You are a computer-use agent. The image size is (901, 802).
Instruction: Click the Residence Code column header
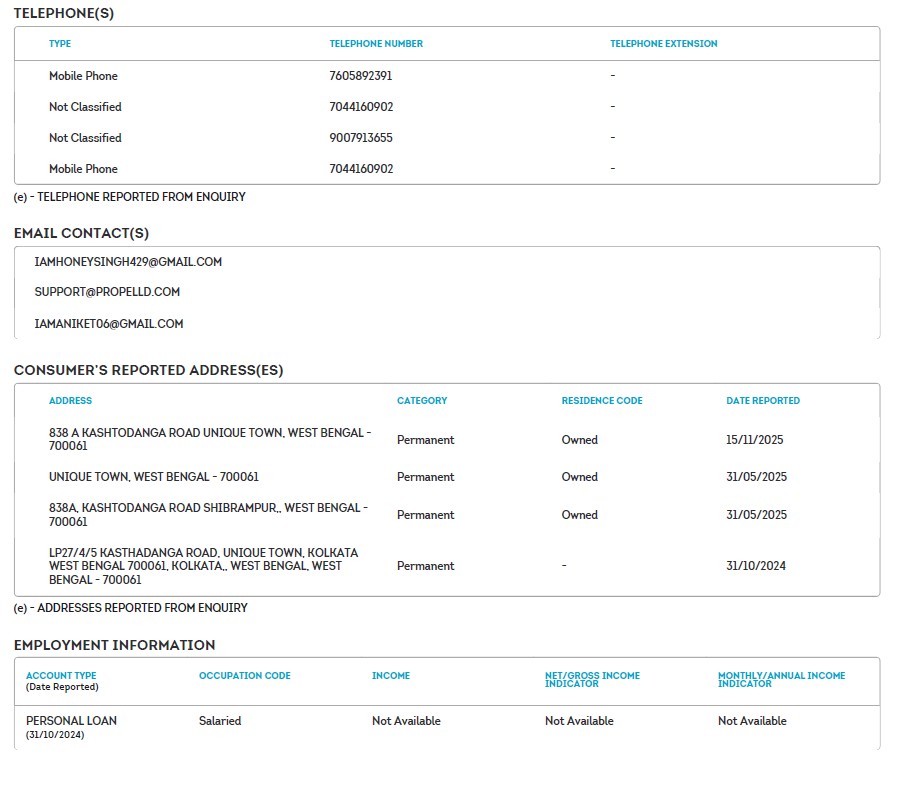click(x=601, y=401)
